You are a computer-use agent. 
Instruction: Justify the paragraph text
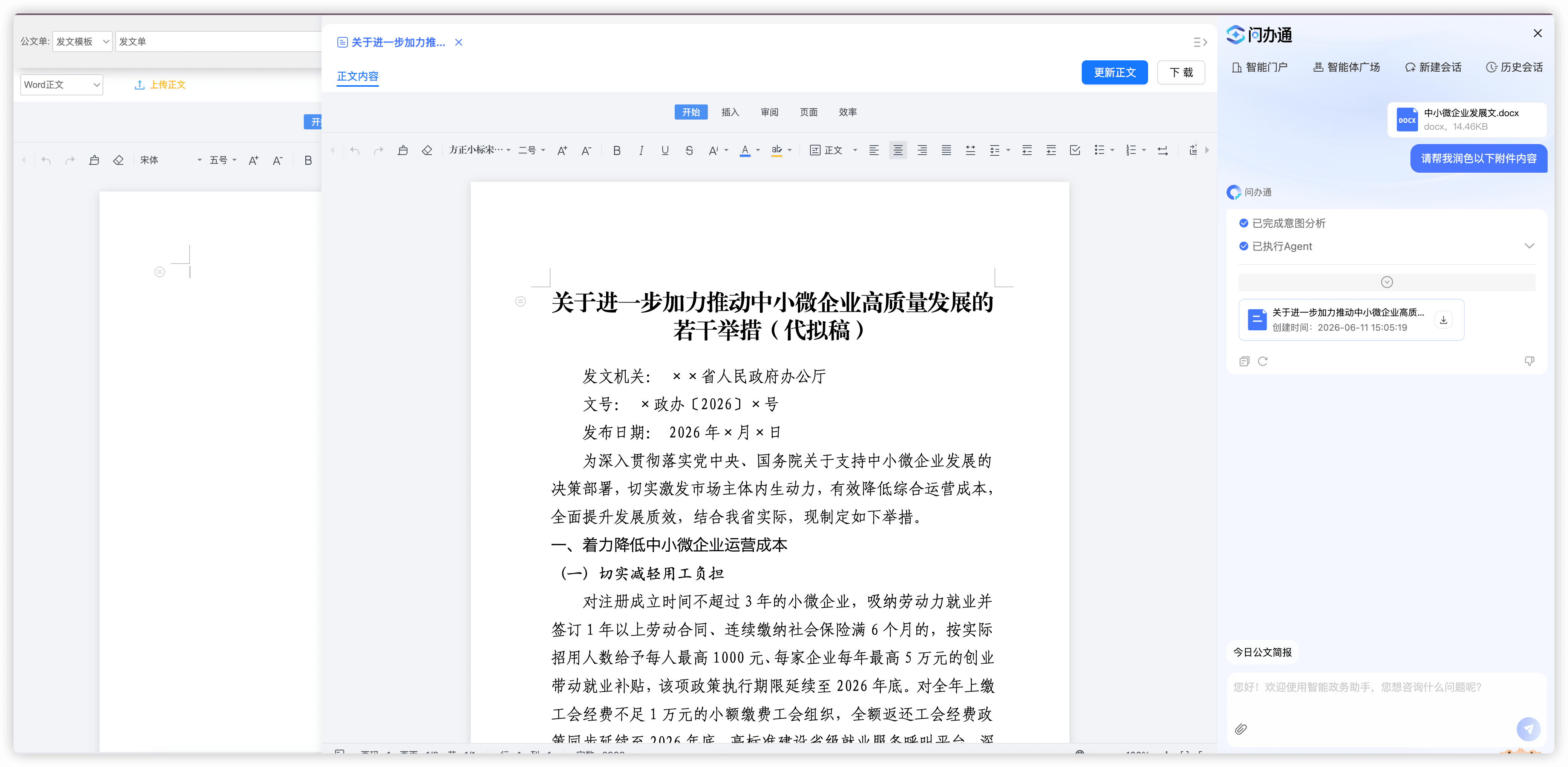point(946,150)
